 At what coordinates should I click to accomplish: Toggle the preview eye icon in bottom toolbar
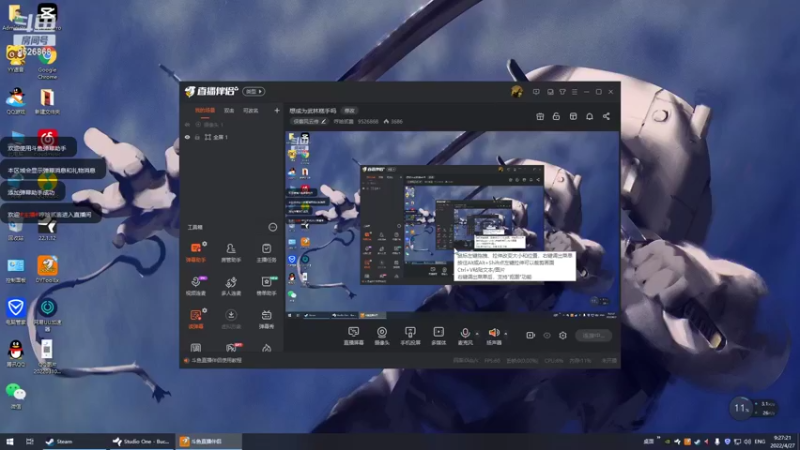point(547,335)
